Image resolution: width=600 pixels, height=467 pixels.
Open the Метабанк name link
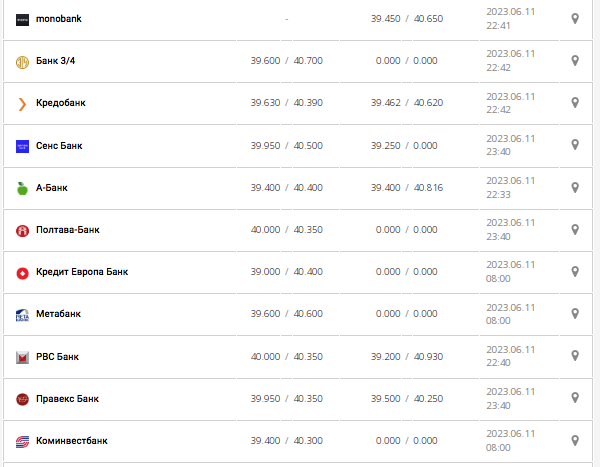(59, 314)
